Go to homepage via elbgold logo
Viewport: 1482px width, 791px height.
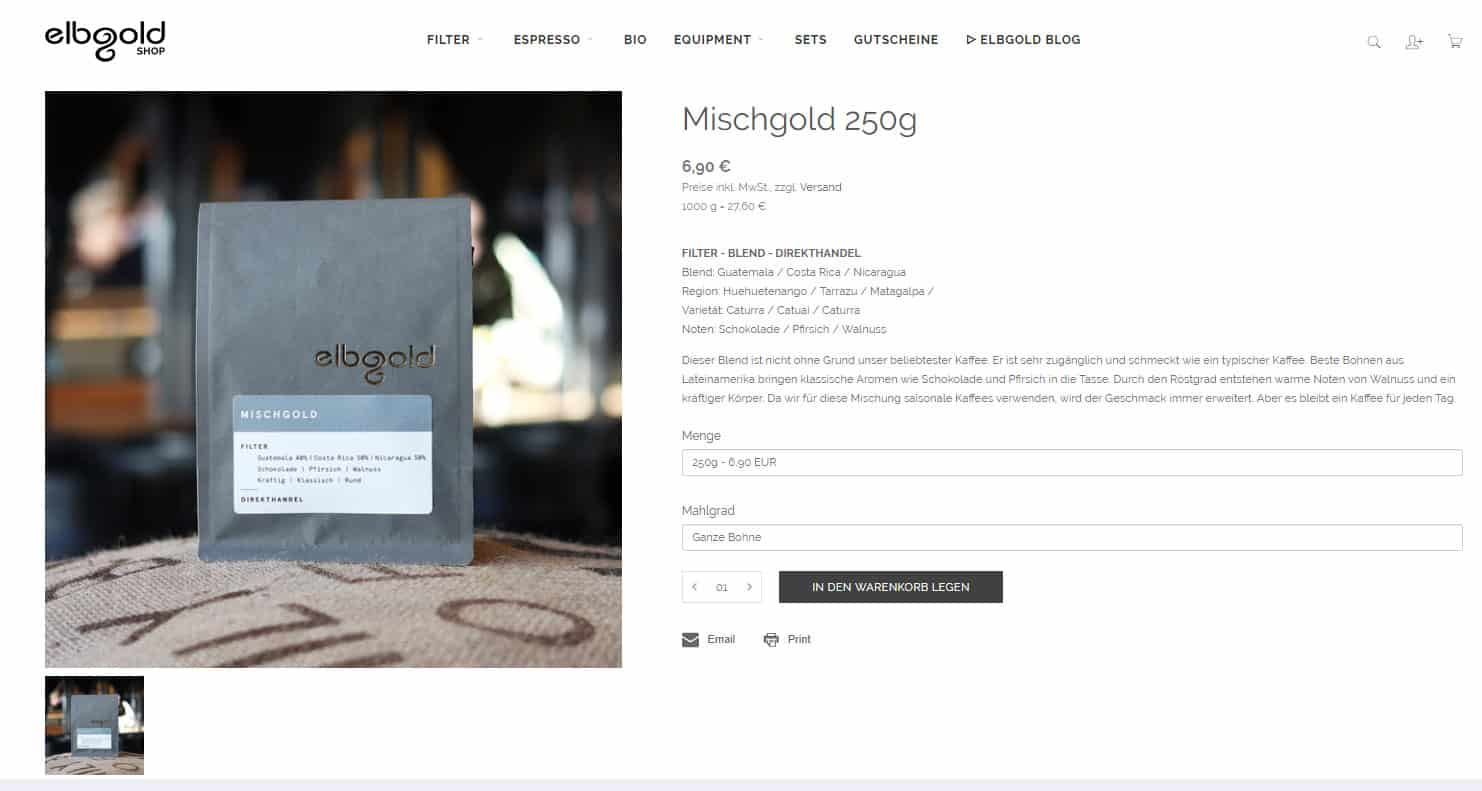point(105,40)
